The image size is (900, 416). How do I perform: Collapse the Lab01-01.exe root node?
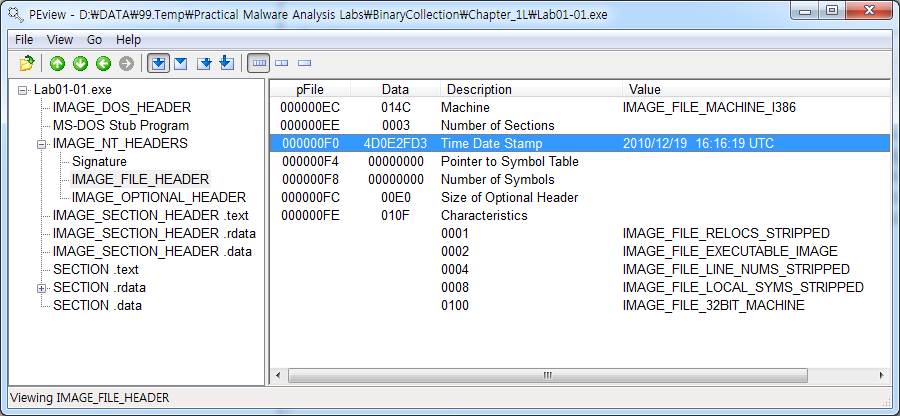[22, 90]
